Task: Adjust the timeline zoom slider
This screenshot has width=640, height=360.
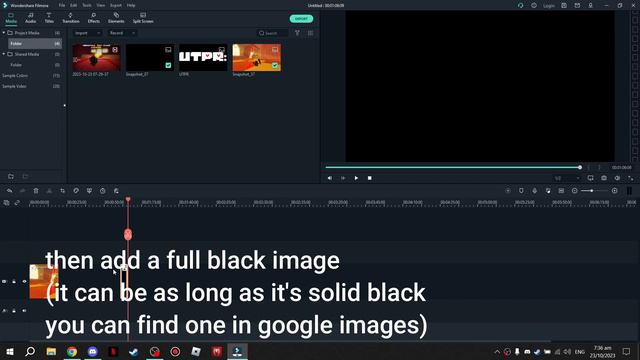Action: pos(594,191)
